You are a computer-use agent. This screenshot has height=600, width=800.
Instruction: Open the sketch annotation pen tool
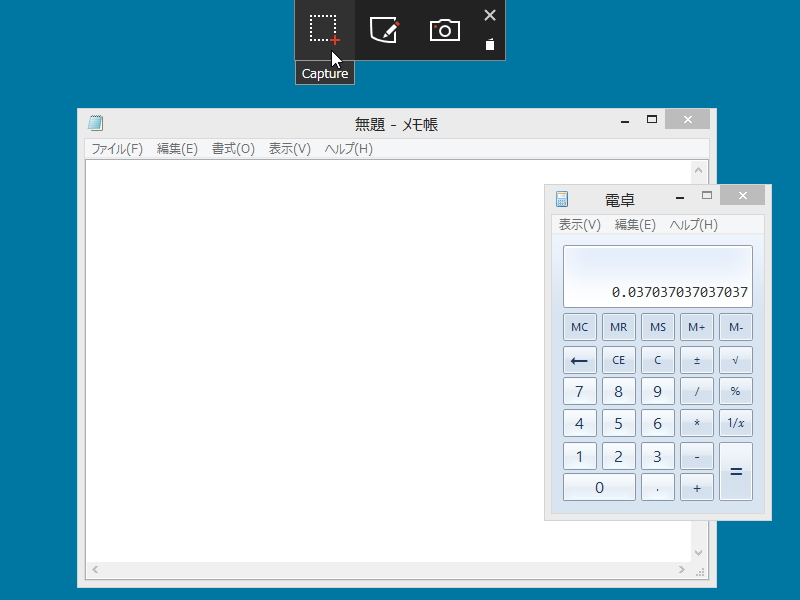[x=384, y=30]
